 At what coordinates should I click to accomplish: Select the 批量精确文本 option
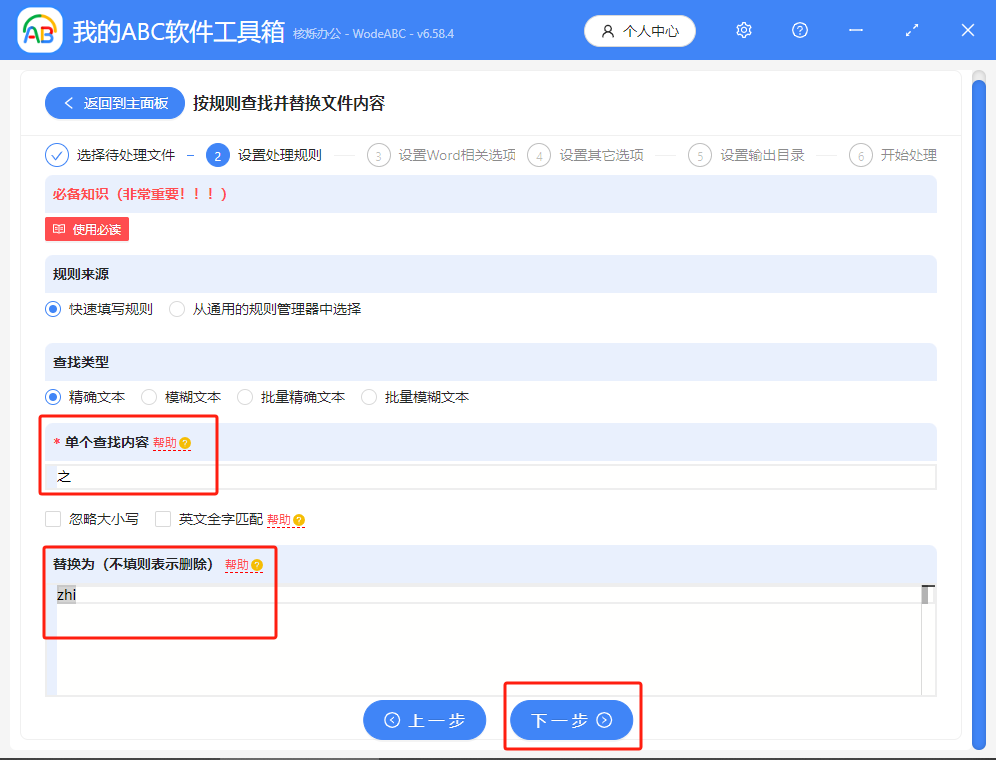click(245, 396)
